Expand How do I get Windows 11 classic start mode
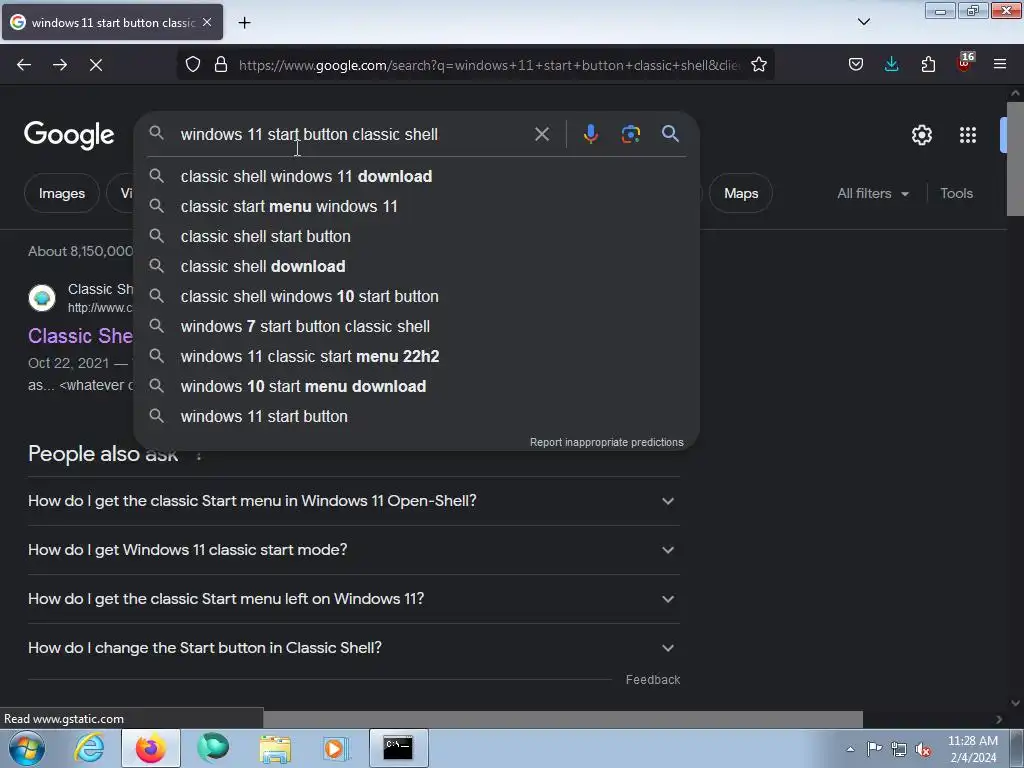This screenshot has width=1024, height=768. [x=354, y=550]
